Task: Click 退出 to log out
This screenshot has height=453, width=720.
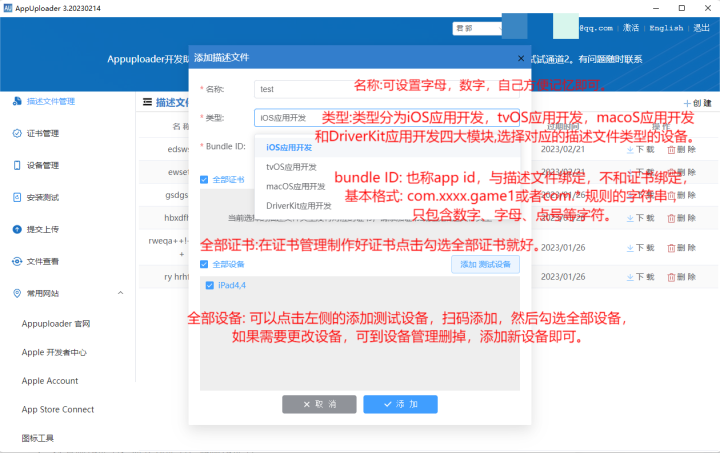Action: (701, 28)
